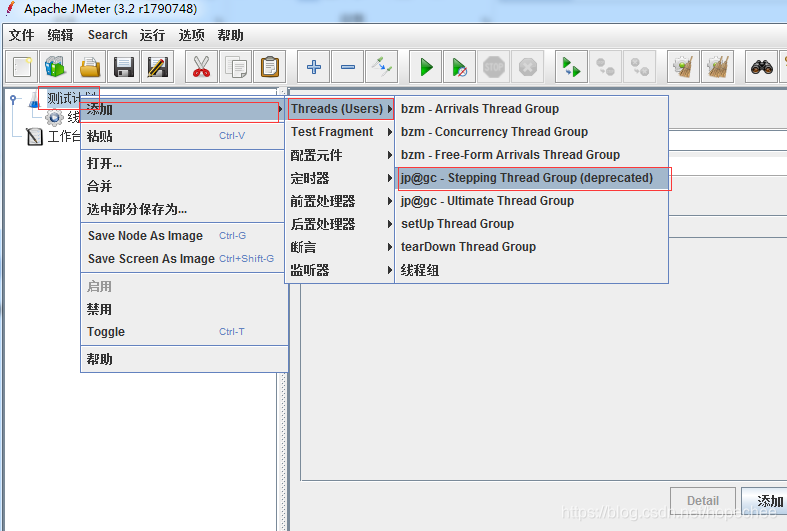The height and width of the screenshot is (531, 787).
Task: Click the Toggle enable/disable arrows icon
Action: click(x=381, y=67)
